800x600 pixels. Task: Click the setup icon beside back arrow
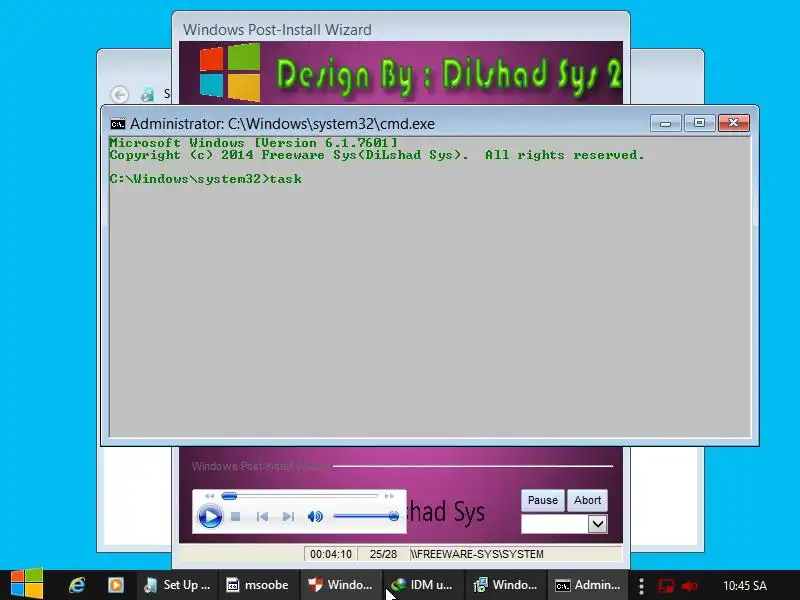pyautogui.click(x=147, y=94)
